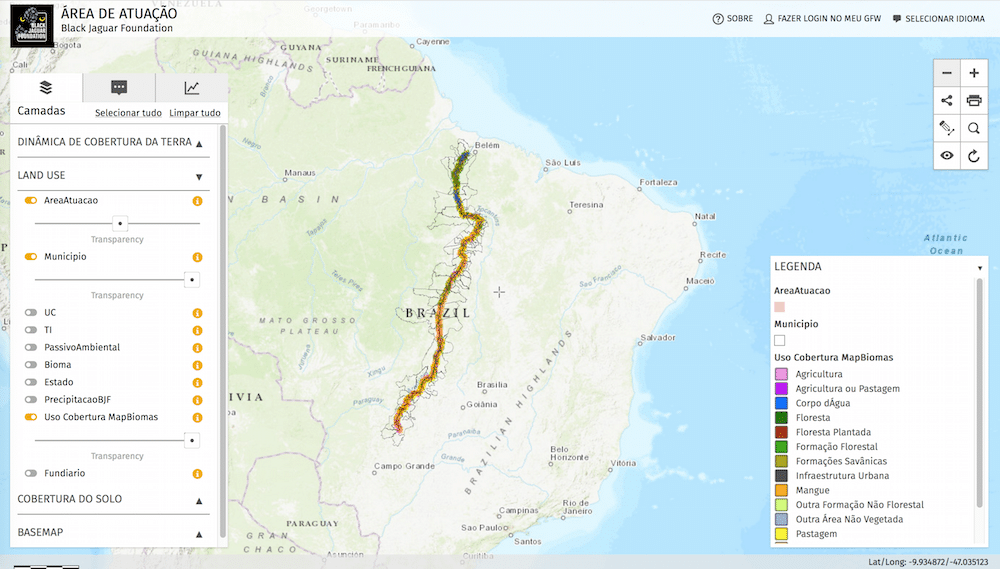Screen dimensions: 1000x569
Task: Enable the Bioma layer toggle
Action: 31,365
